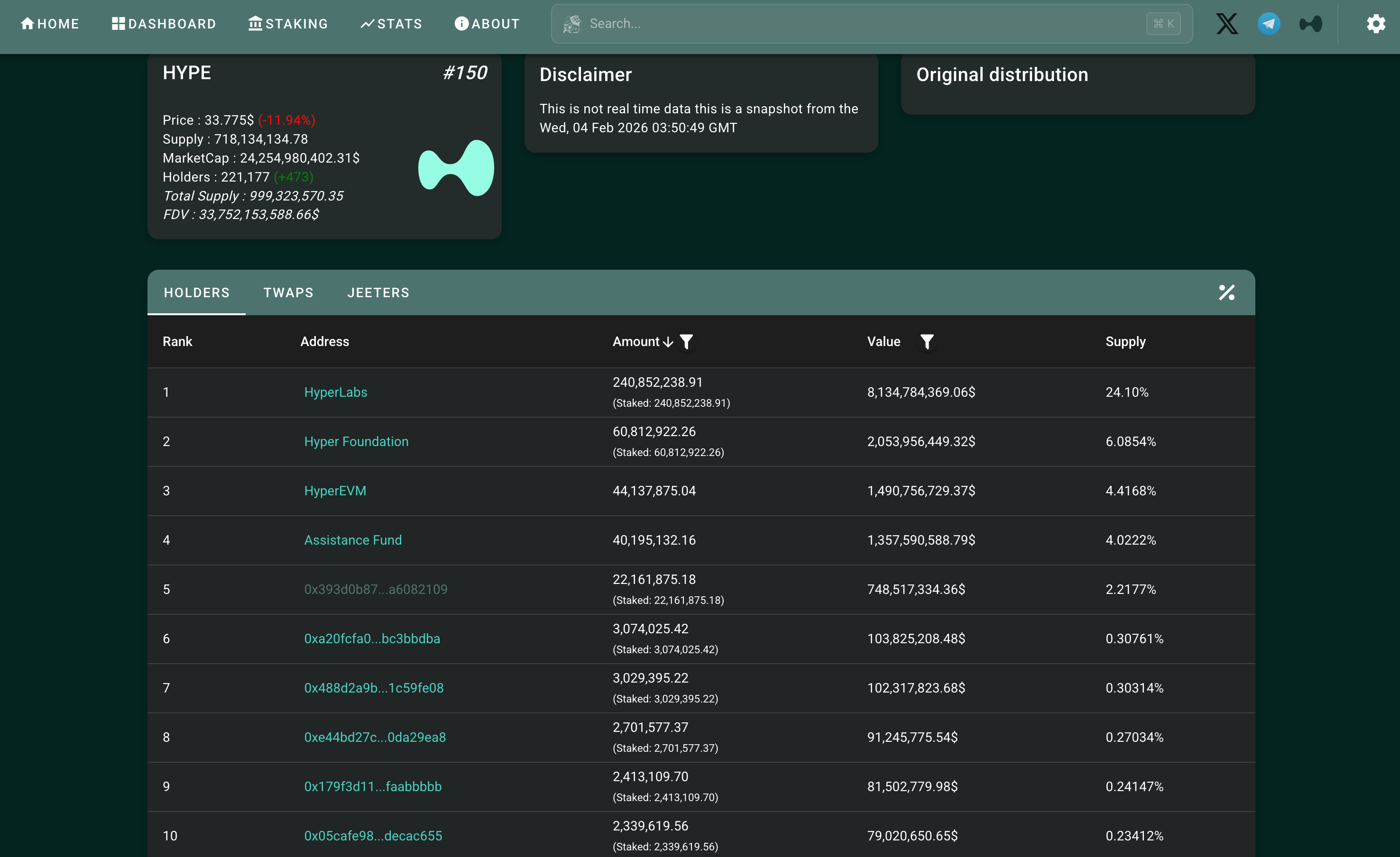The image size is (1400, 857).
Task: Switch to the JEETERS tab
Action: click(x=378, y=292)
